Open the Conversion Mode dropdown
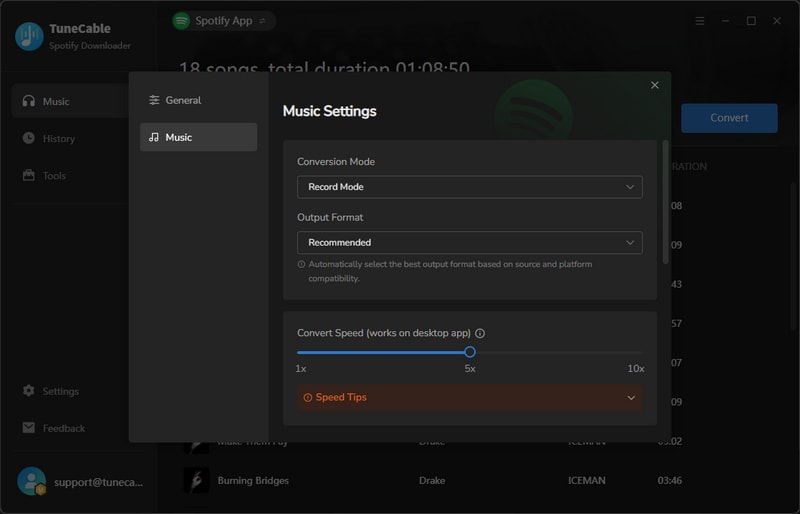Image resolution: width=800 pixels, height=514 pixels. [x=469, y=187]
